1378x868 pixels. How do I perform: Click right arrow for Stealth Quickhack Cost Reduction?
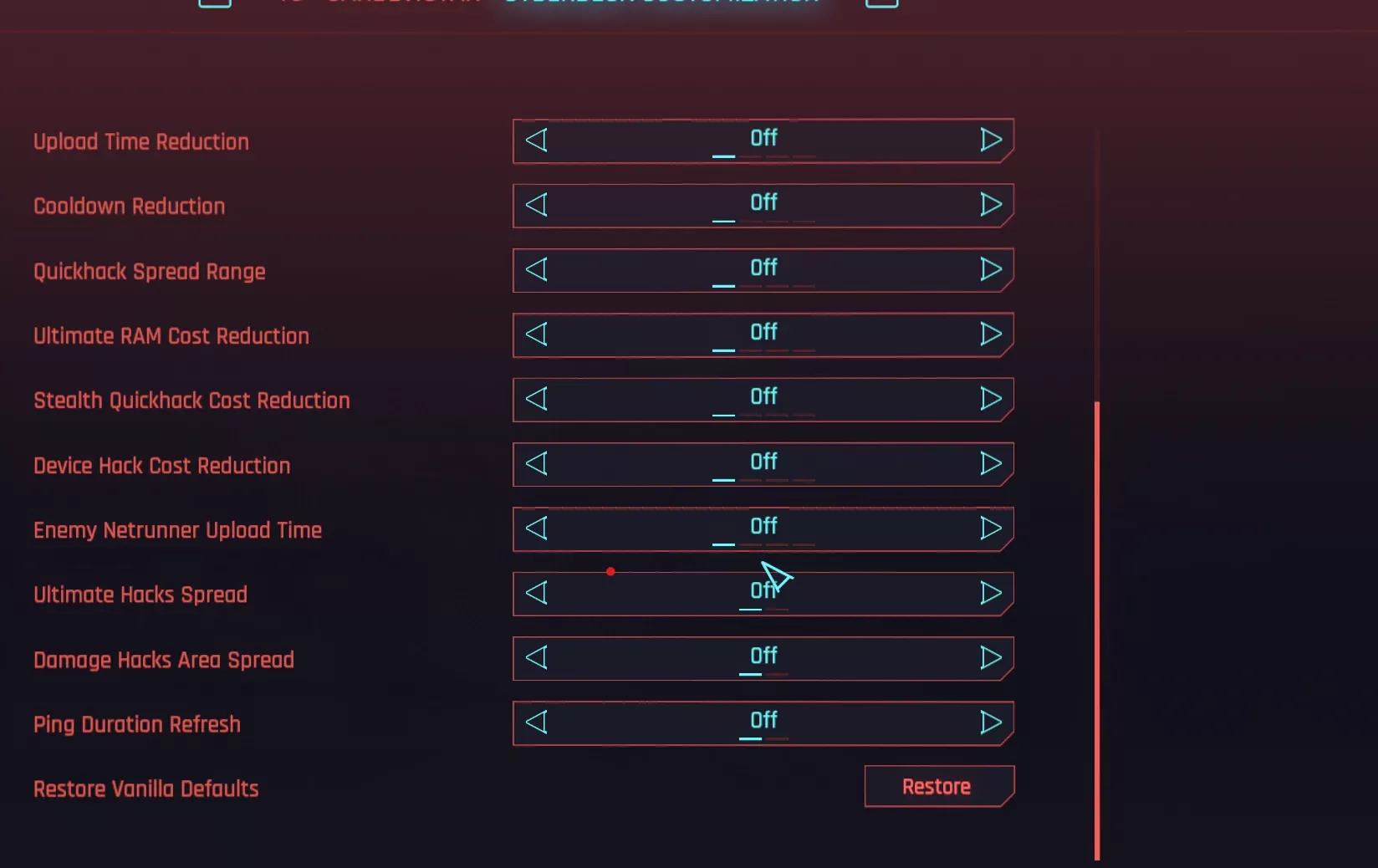click(x=991, y=399)
